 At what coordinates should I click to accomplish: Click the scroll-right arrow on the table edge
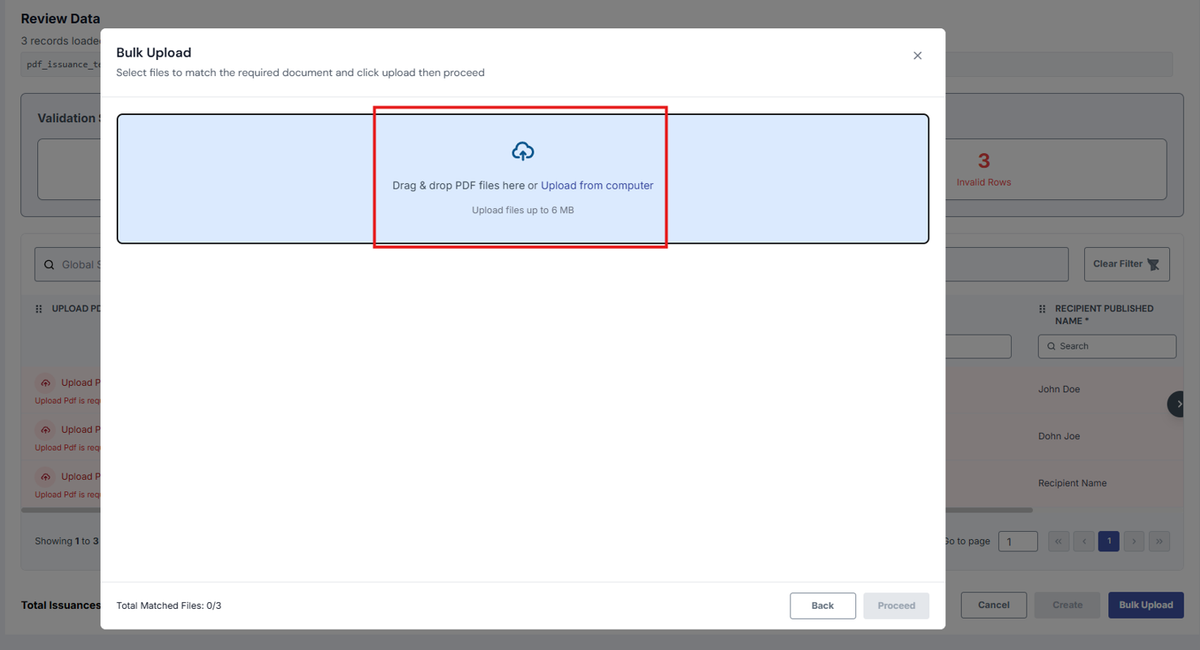pyautogui.click(x=1179, y=404)
